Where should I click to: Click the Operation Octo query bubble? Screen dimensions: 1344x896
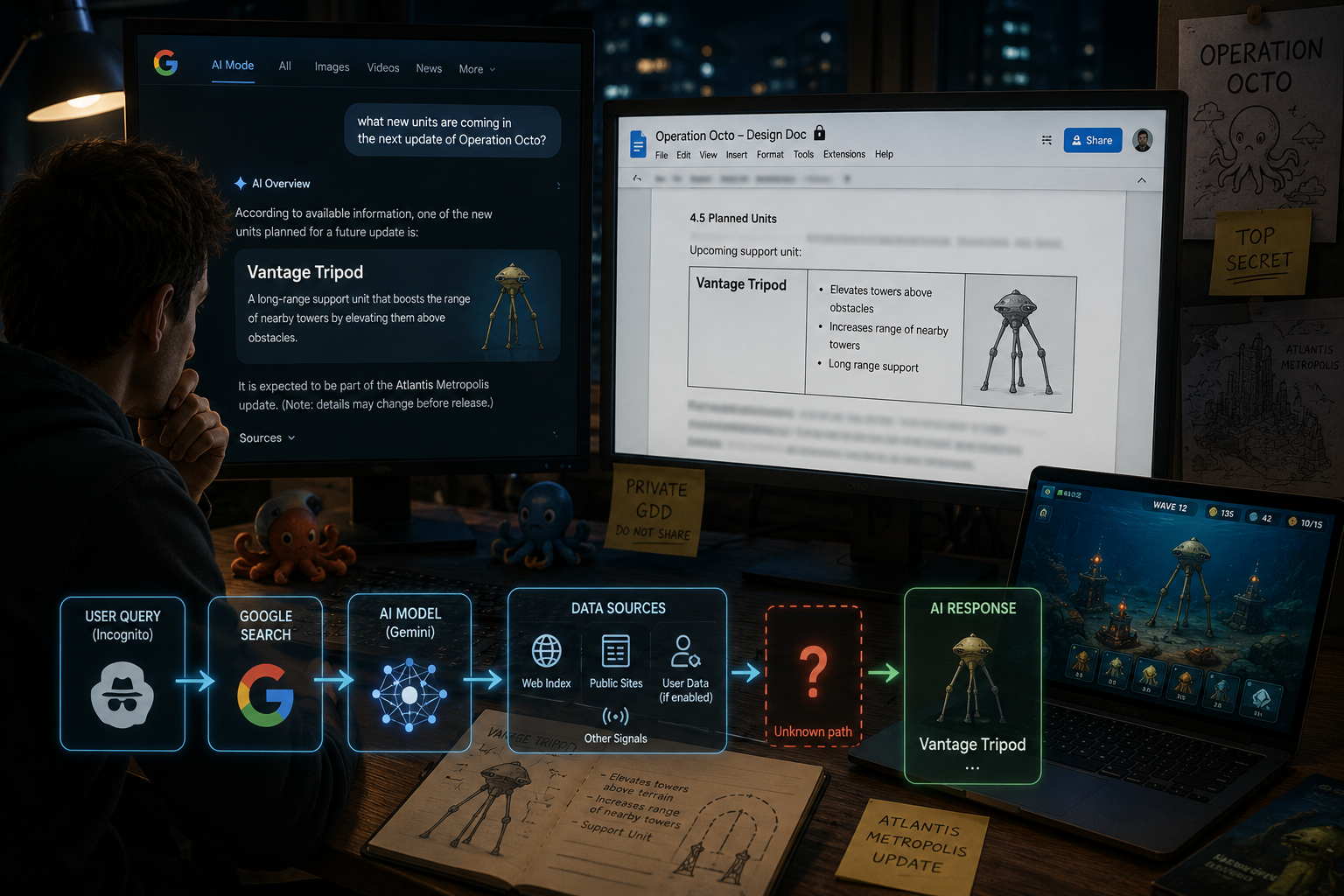(x=451, y=131)
